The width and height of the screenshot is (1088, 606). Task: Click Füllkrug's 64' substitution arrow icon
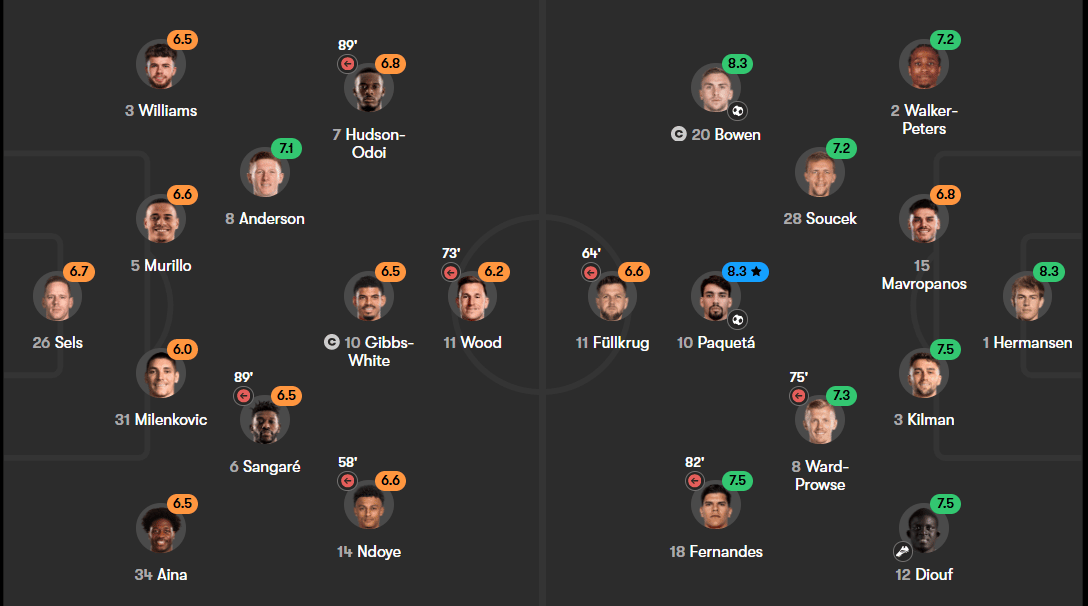coord(590,272)
